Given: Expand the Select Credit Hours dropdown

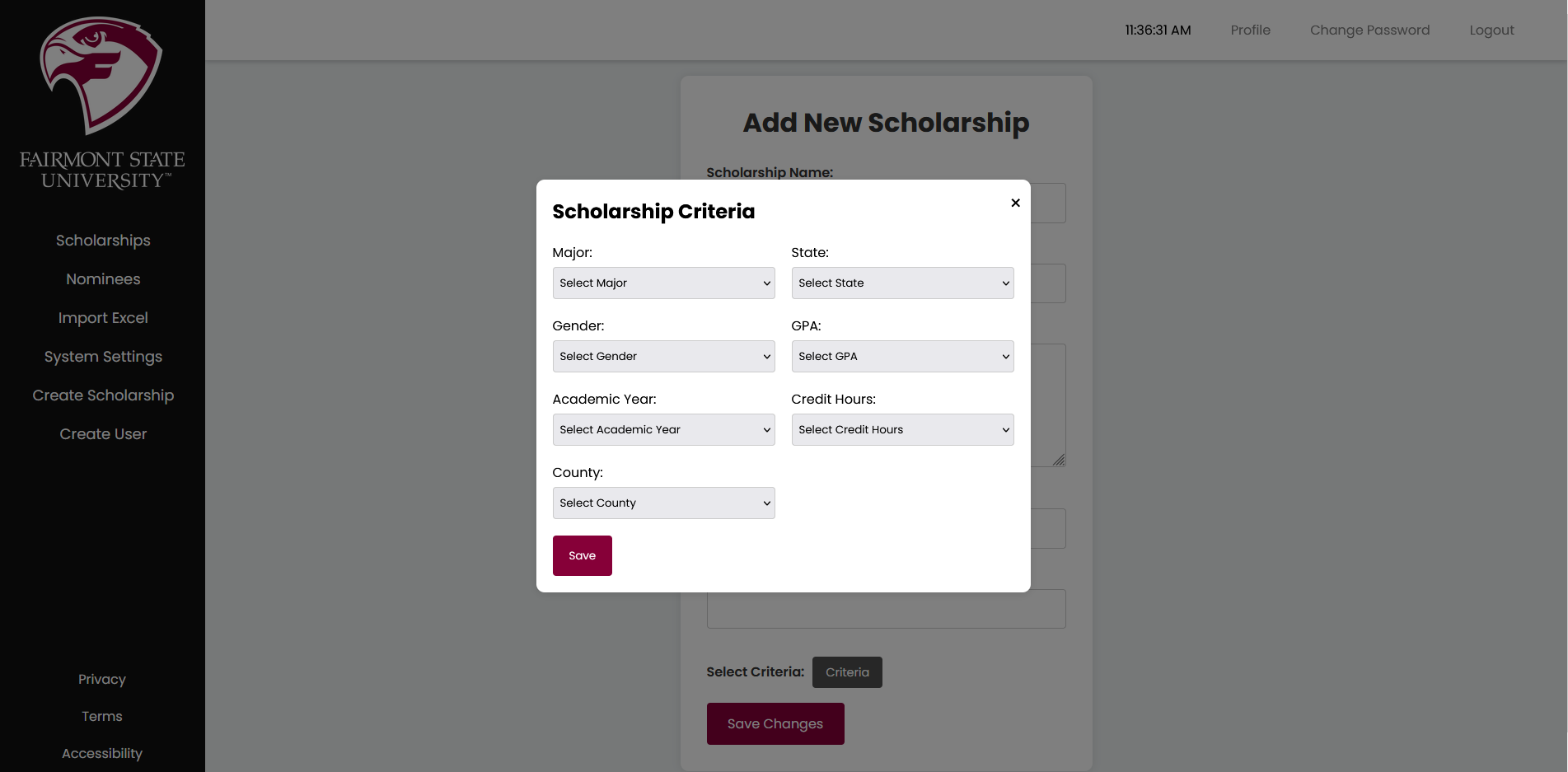Looking at the screenshot, I should pos(902,429).
